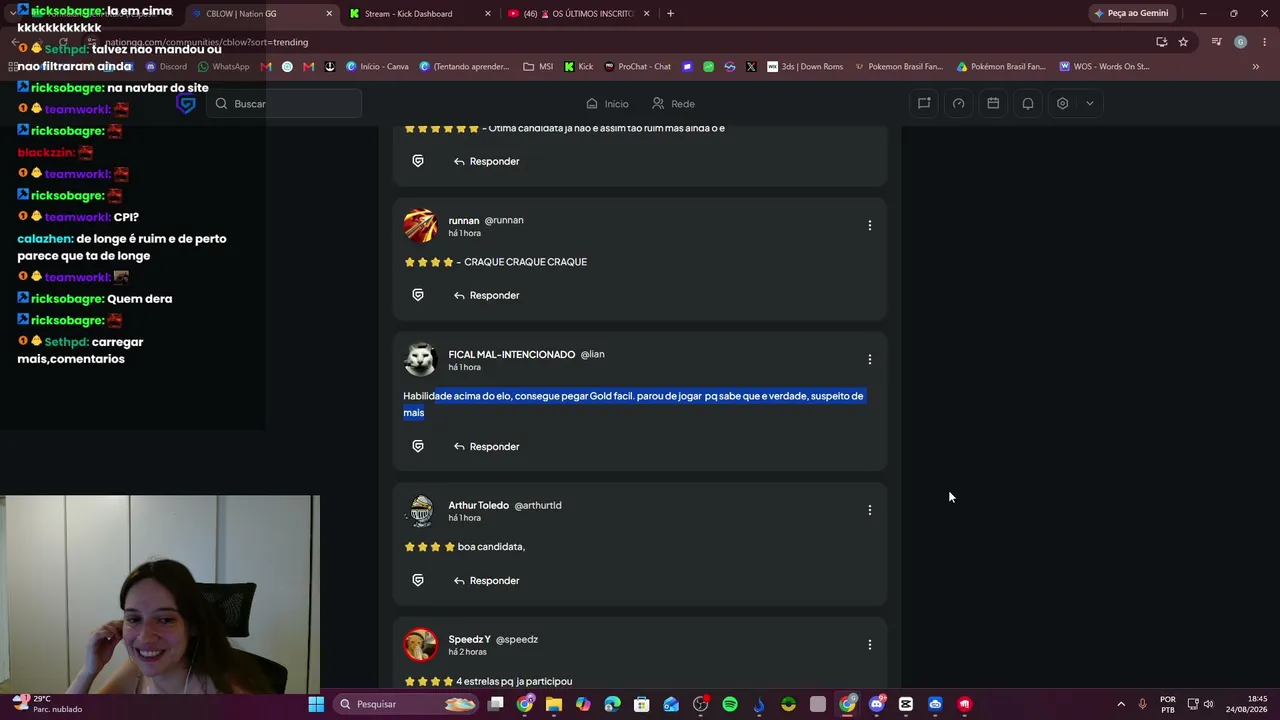Viewport: 1280px width, 720px height.
Task: Expand the navbar chevron dropdown
Action: (1090, 104)
